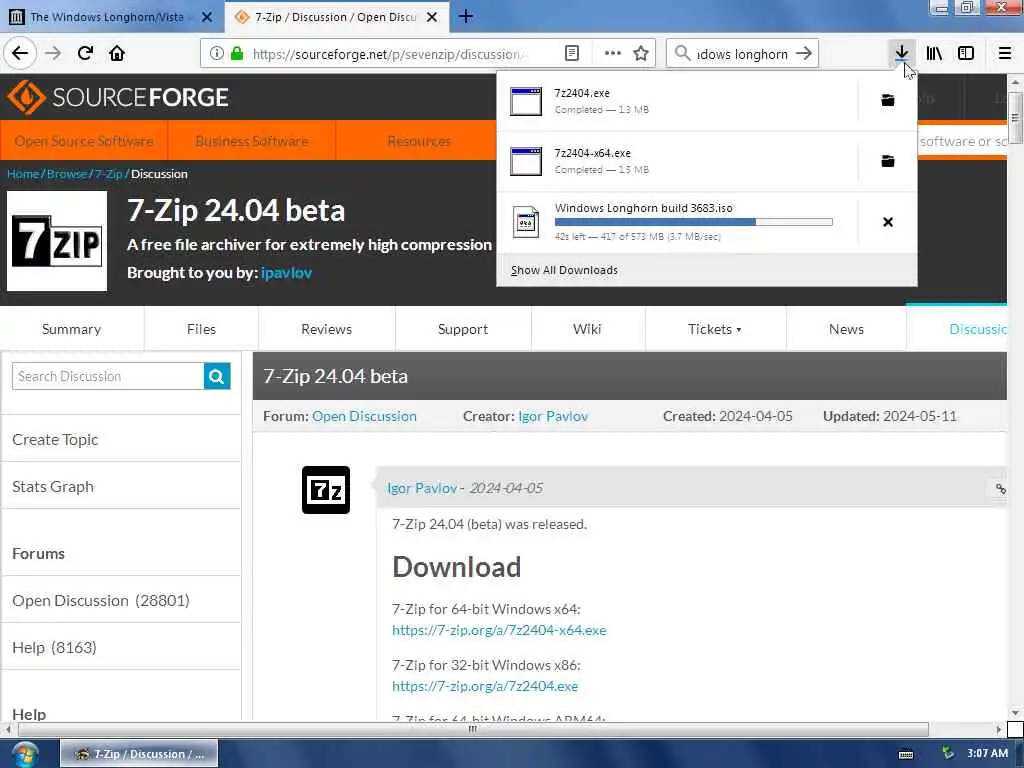This screenshot has height=768, width=1024.
Task: Open on-screen keyboard tray icon
Action: point(906,754)
